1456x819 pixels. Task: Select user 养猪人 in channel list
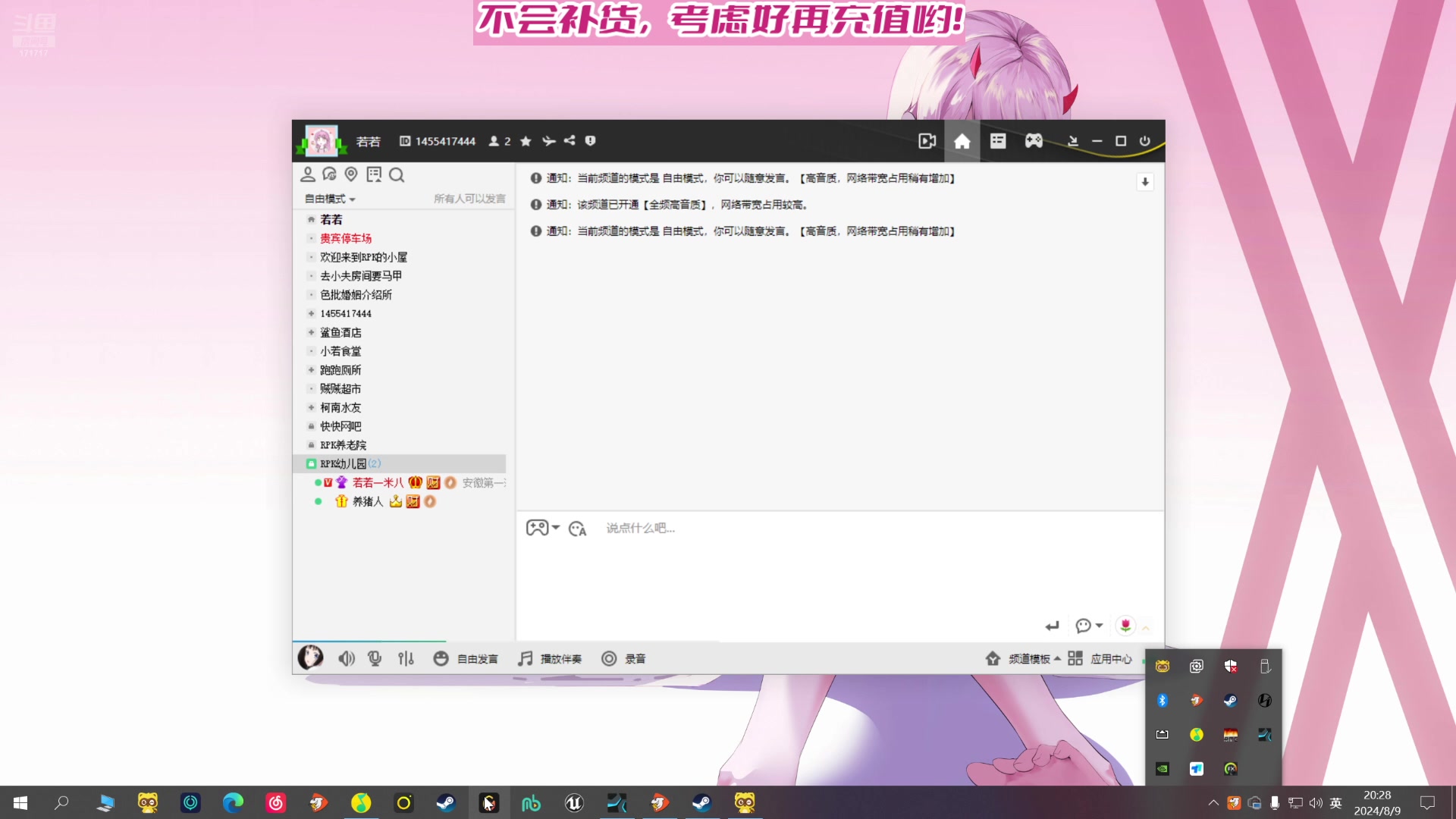coord(368,501)
